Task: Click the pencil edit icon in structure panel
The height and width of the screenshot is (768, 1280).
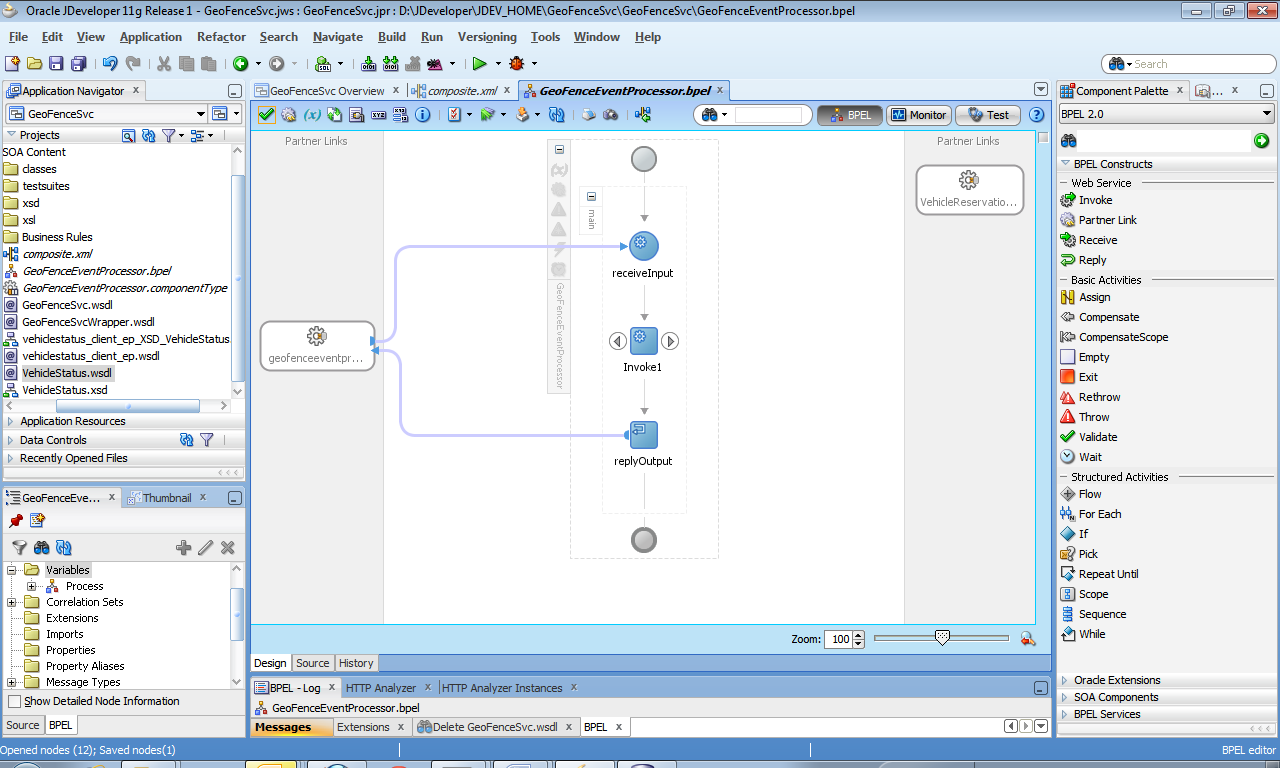Action: click(x=205, y=547)
